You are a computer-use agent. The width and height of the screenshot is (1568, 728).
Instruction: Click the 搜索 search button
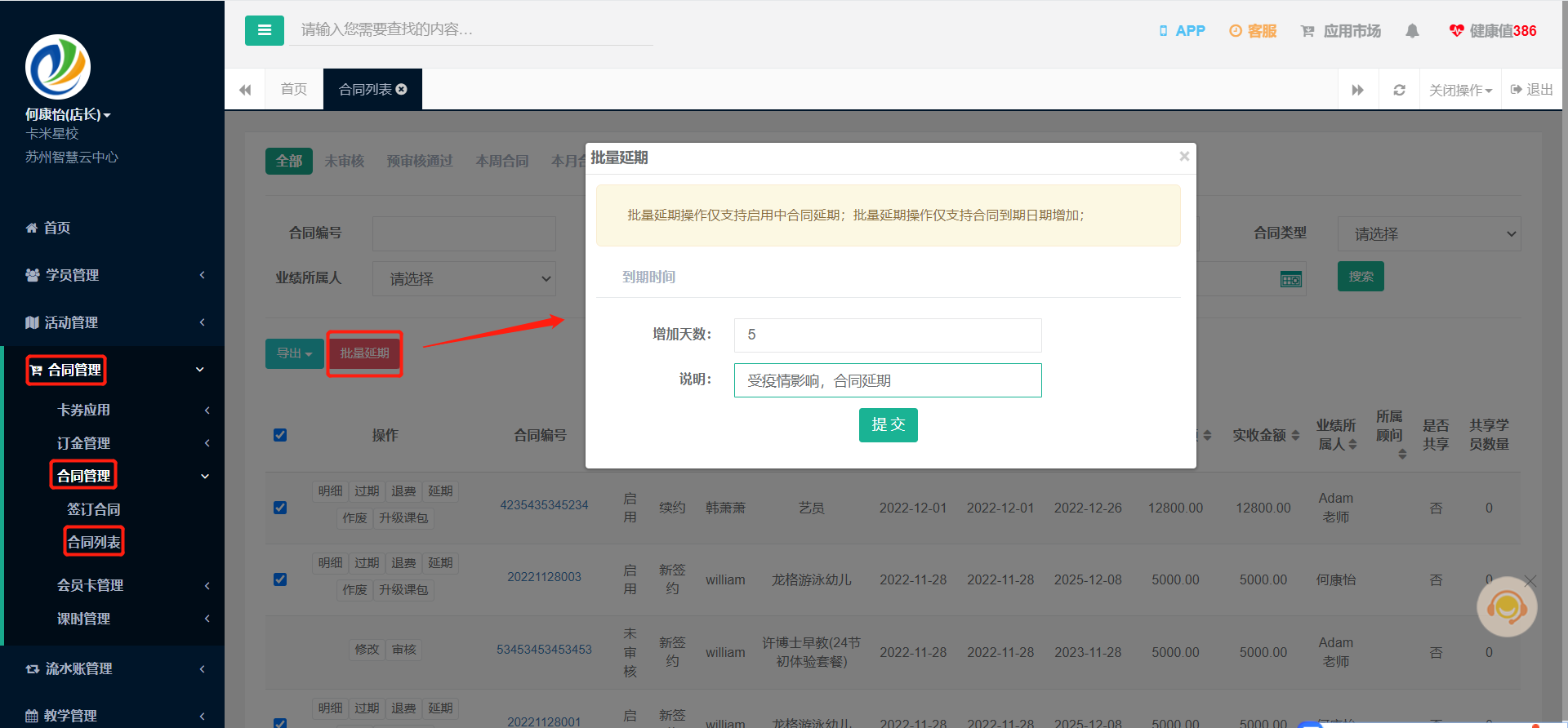click(x=1361, y=277)
